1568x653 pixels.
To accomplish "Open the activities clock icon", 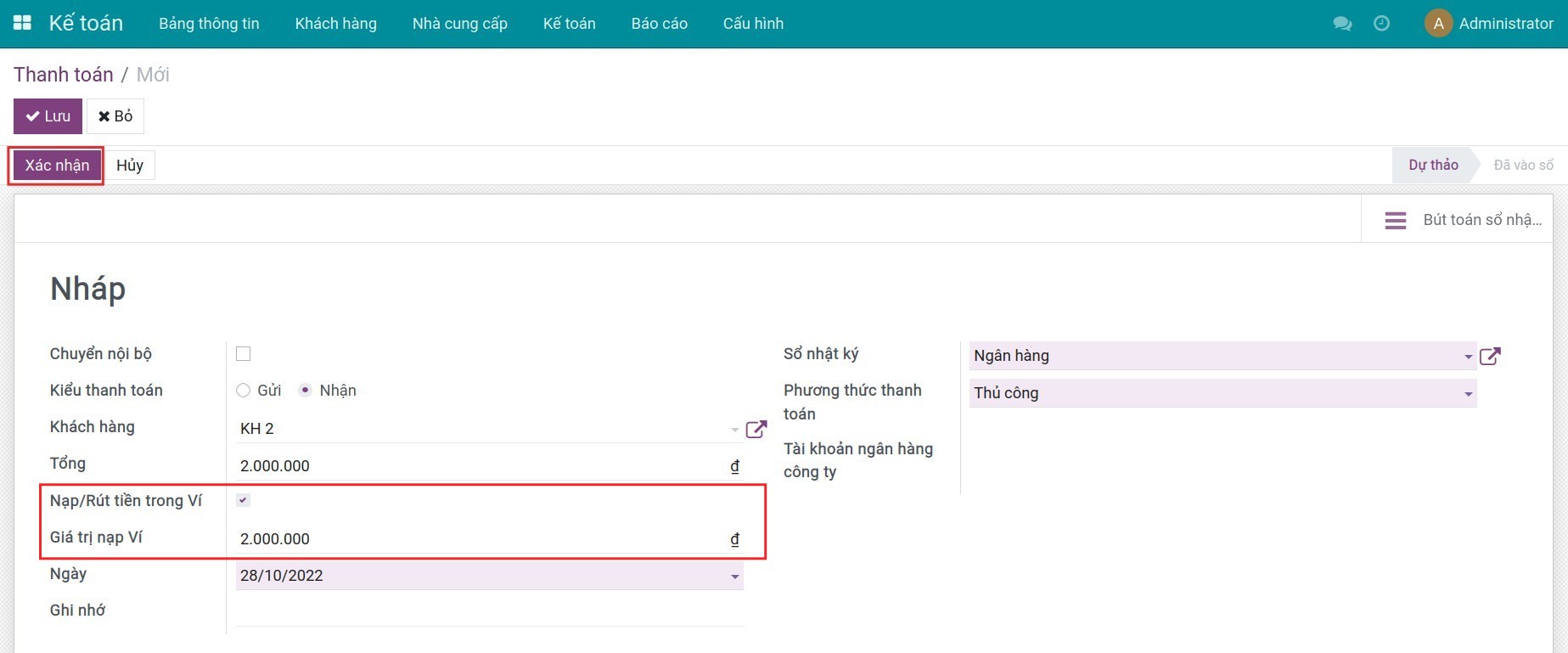I will [x=1381, y=24].
